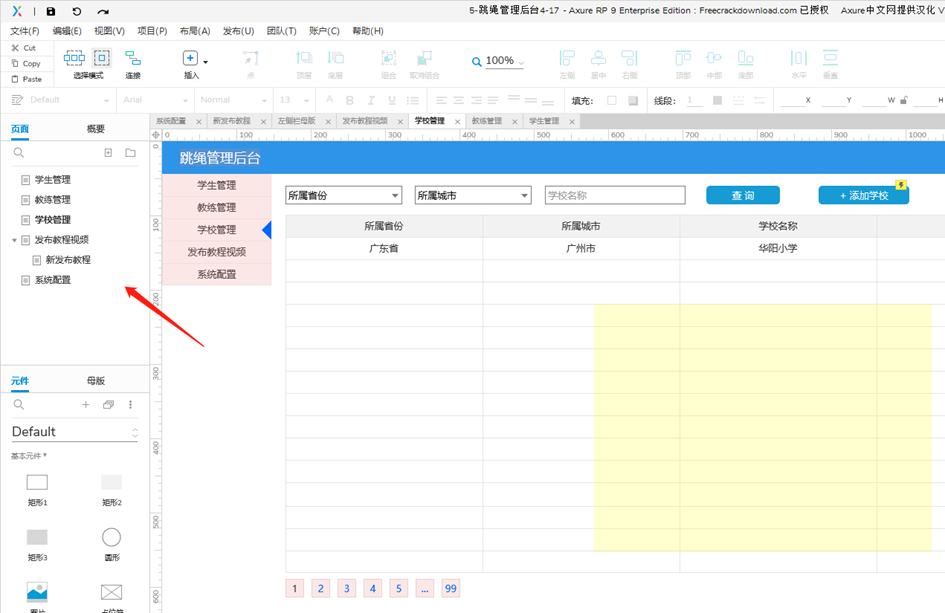Close the 系统配置 document tab

(199, 122)
